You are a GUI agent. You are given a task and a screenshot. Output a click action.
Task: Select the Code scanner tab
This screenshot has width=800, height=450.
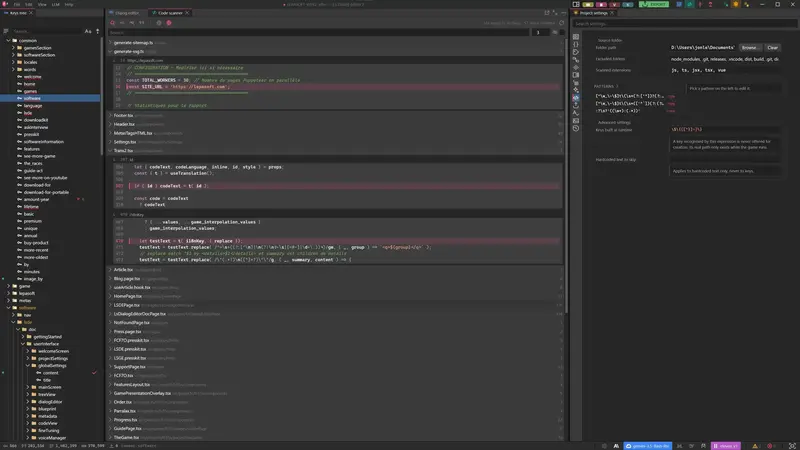click(x=170, y=13)
